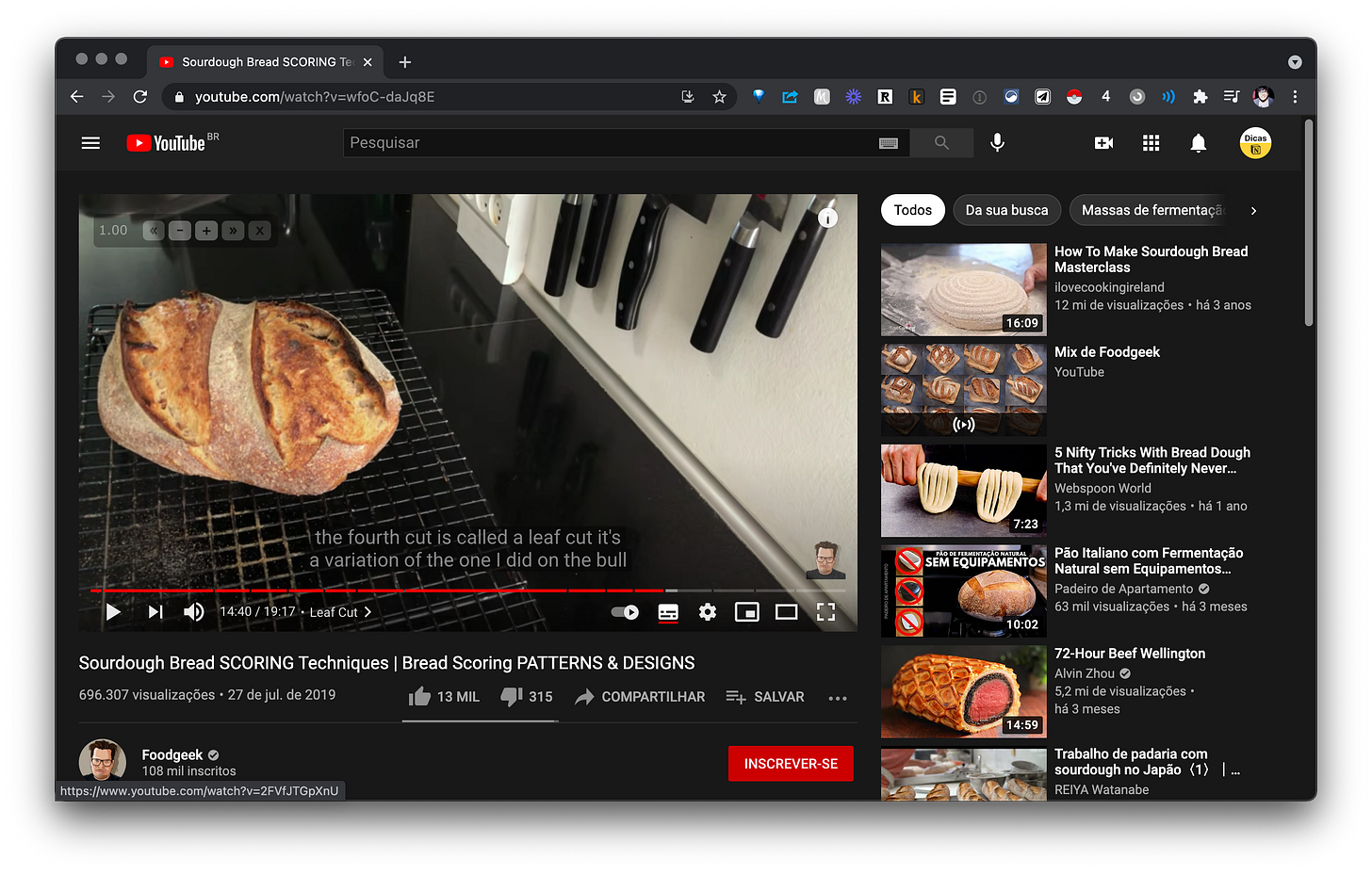The width and height of the screenshot is (1372, 874).
Task: Open video settings gear
Action: [x=708, y=612]
